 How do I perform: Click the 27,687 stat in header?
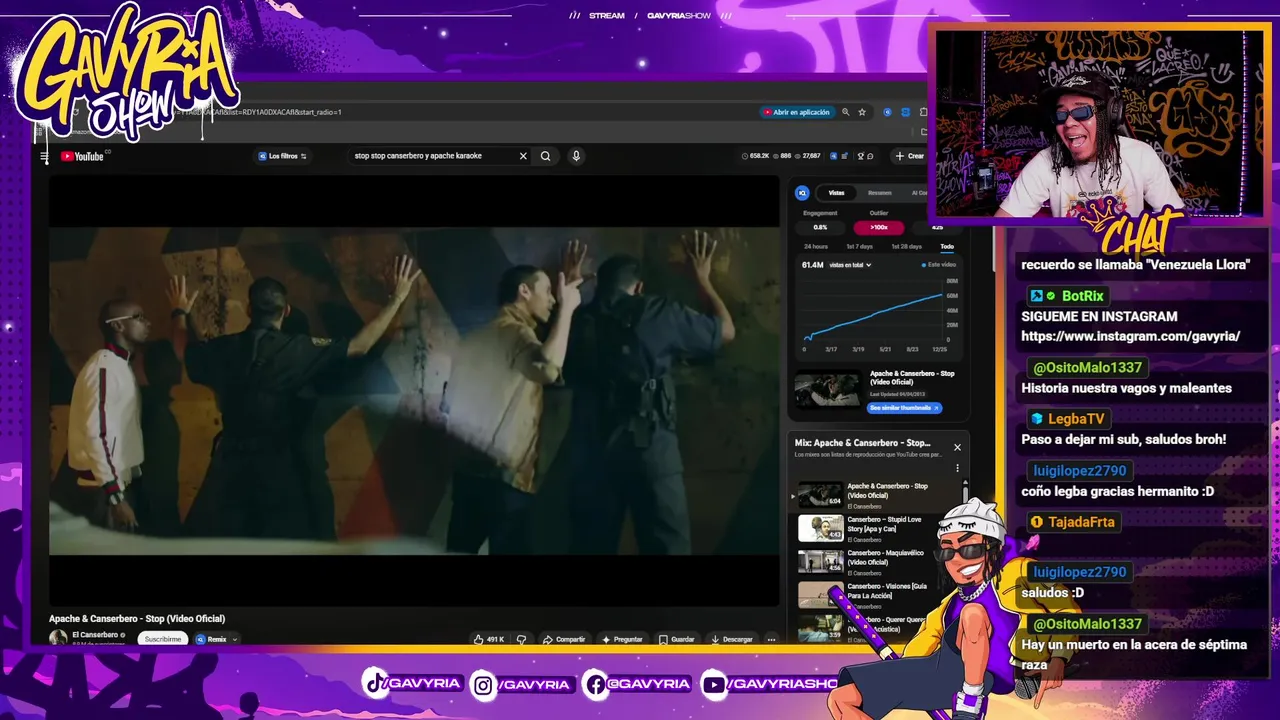[x=807, y=156]
